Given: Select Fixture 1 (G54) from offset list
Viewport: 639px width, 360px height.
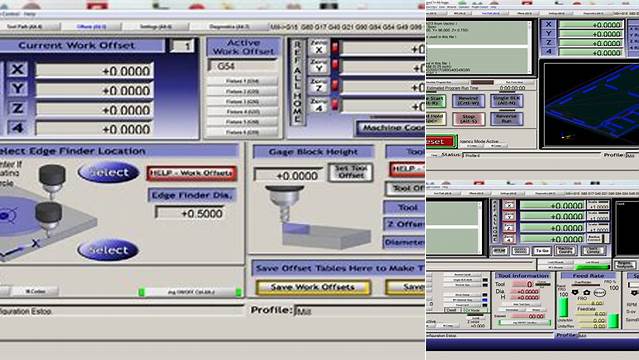Looking at the screenshot, I should point(242,81).
